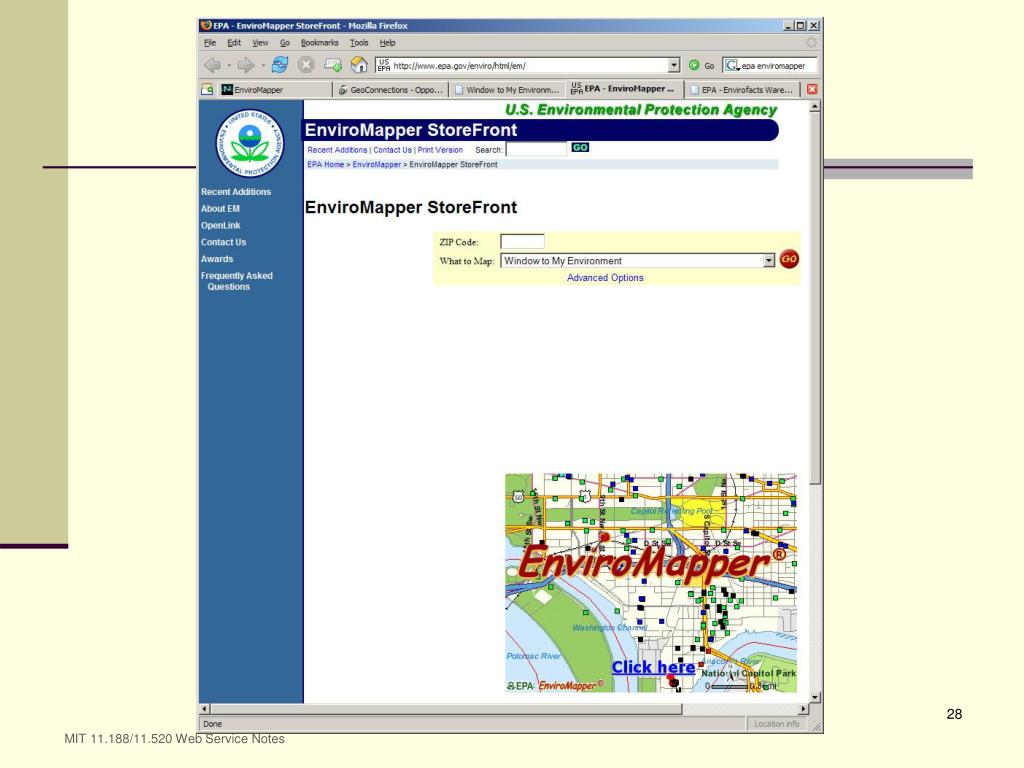Go back with the Back arrow icon

pyautogui.click(x=212, y=65)
